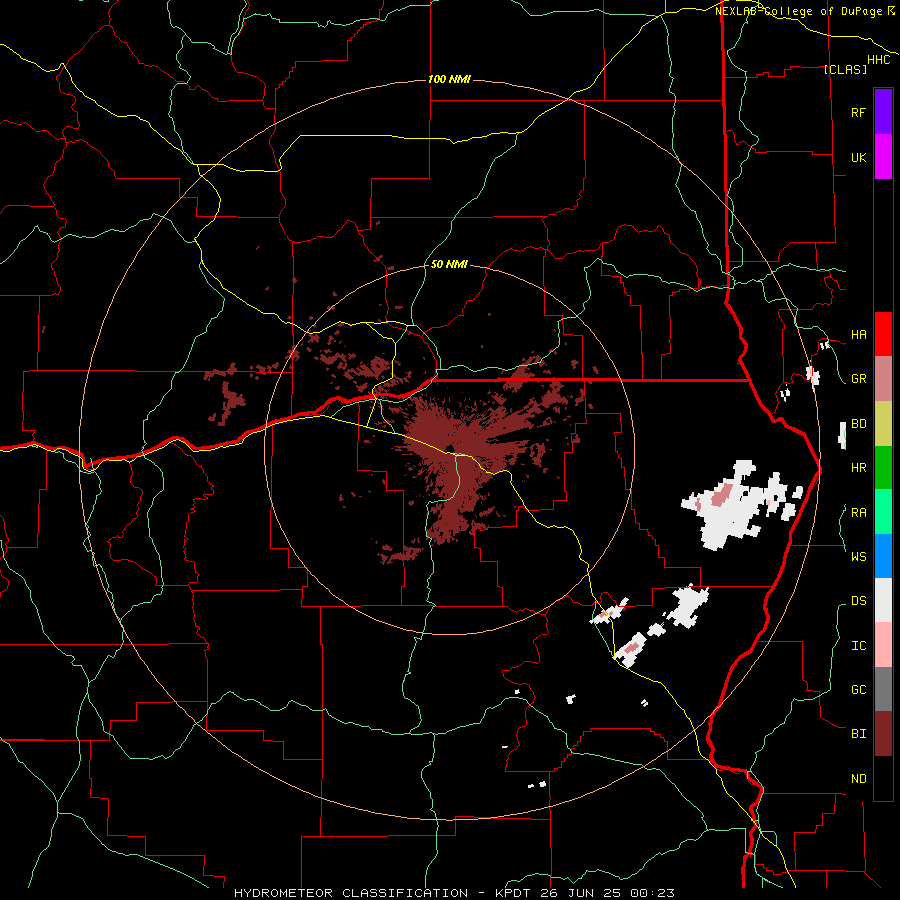Click the DS legend label
This screenshot has width=900, height=900.
click(858, 601)
